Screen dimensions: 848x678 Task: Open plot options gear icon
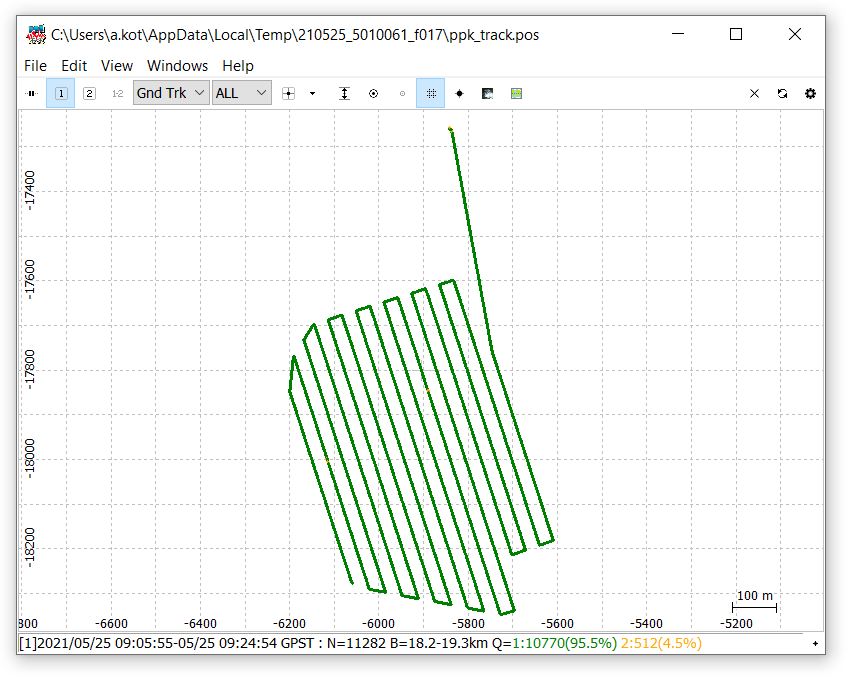click(x=810, y=94)
